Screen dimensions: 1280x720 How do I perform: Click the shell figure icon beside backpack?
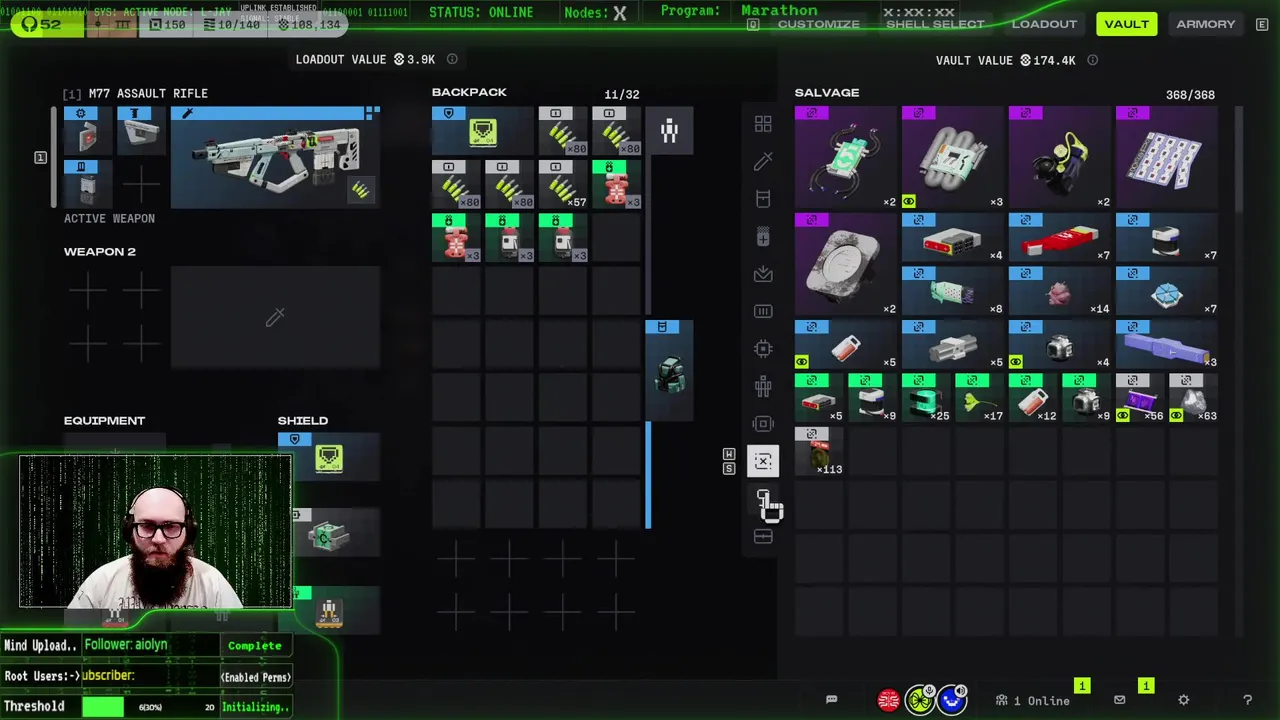click(669, 130)
